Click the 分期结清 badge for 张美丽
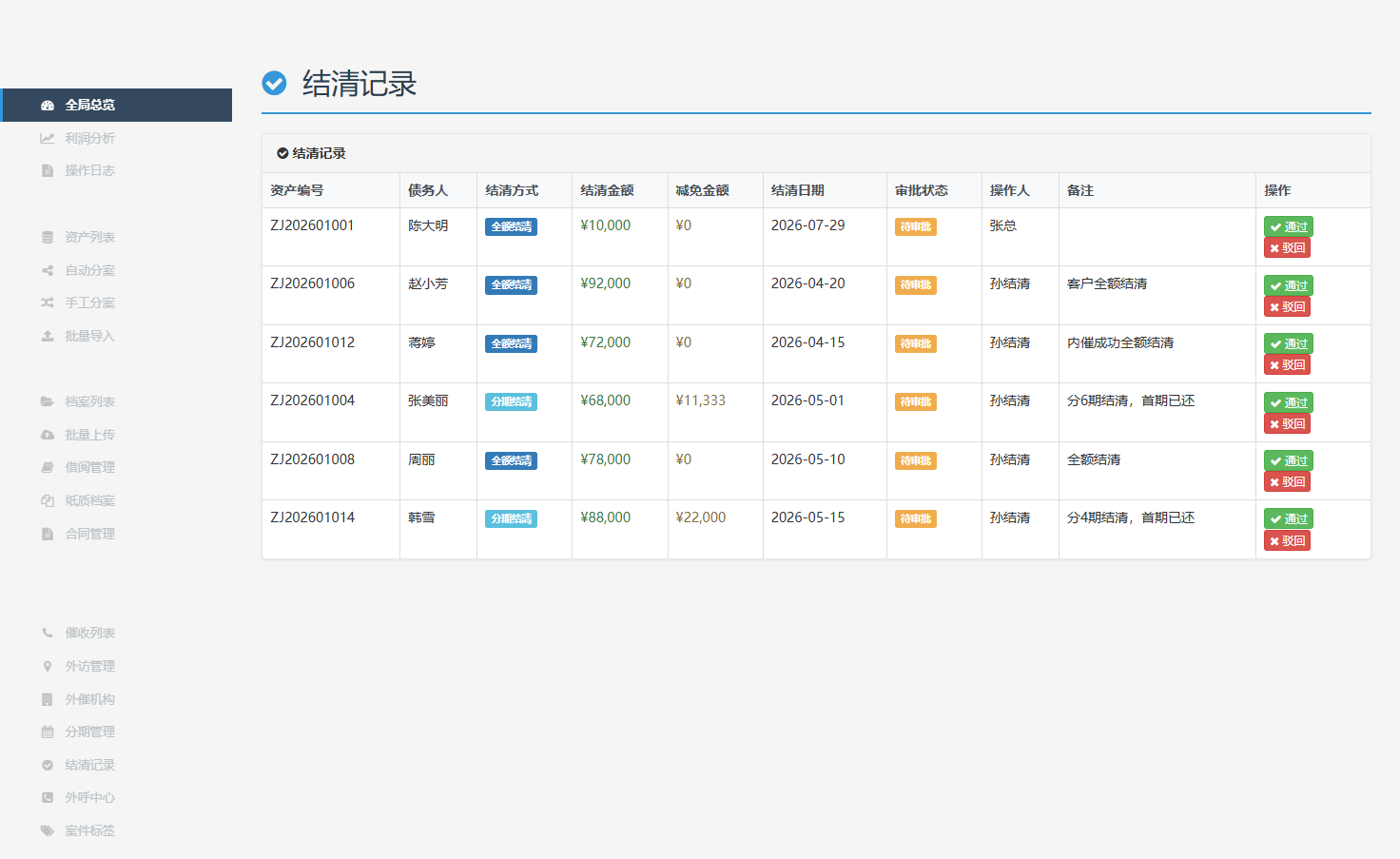Image resolution: width=1400 pixels, height=859 pixels. 512,402
